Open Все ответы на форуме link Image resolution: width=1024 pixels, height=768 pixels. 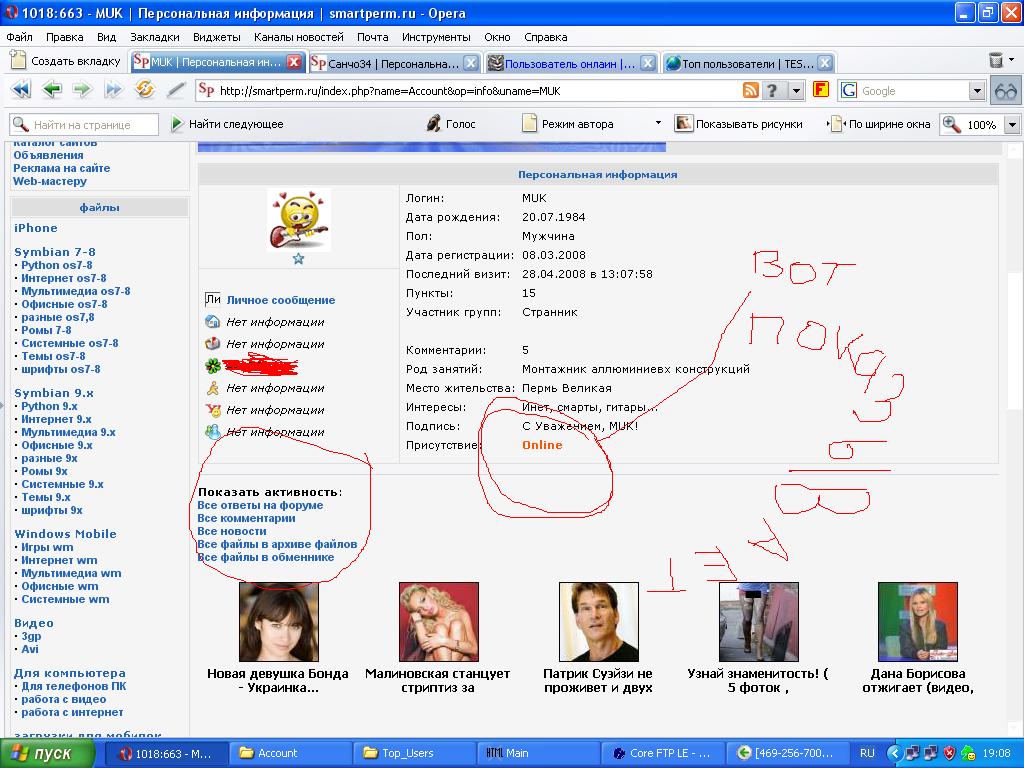click(260, 506)
